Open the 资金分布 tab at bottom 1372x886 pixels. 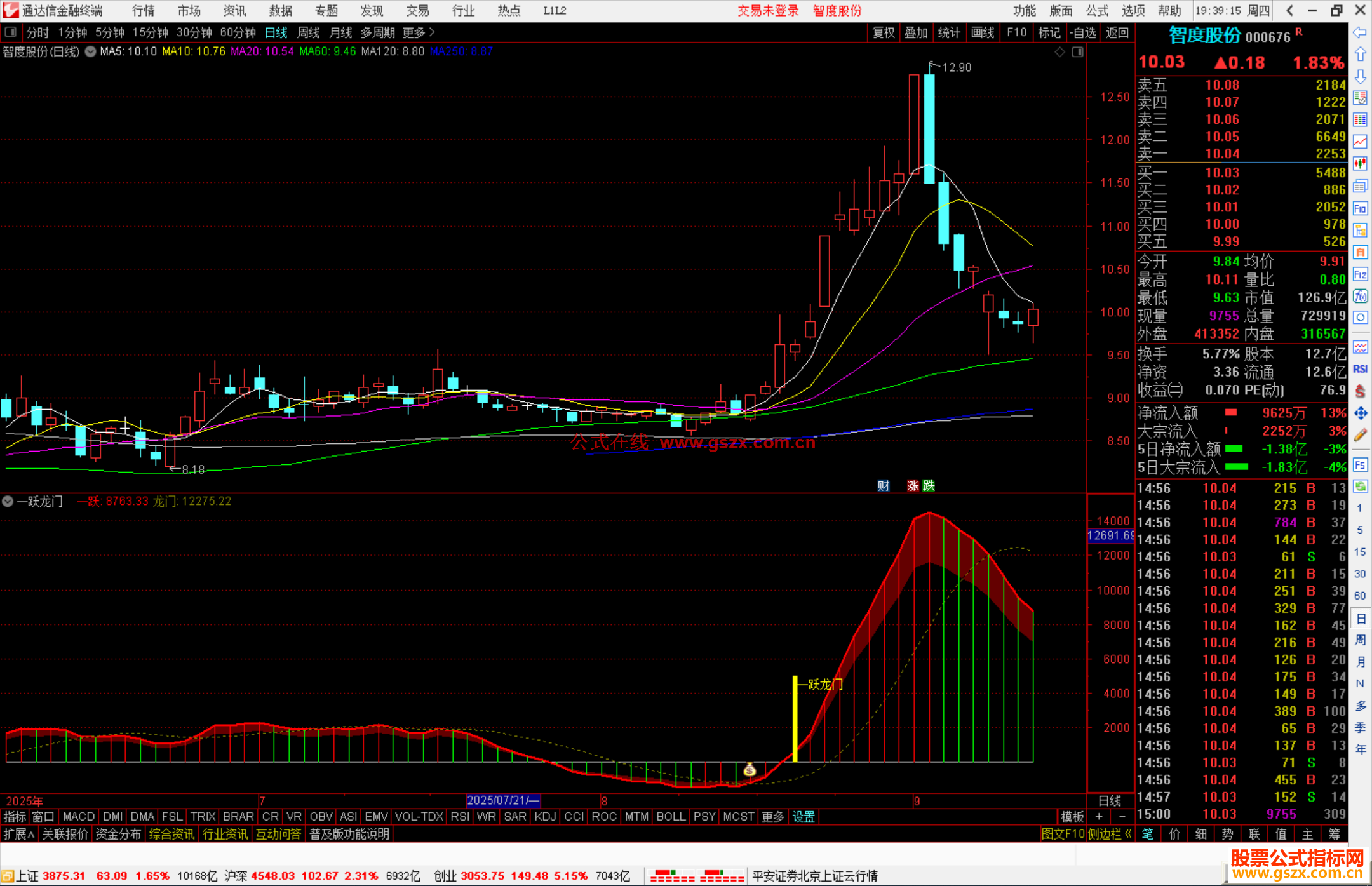coord(118,835)
